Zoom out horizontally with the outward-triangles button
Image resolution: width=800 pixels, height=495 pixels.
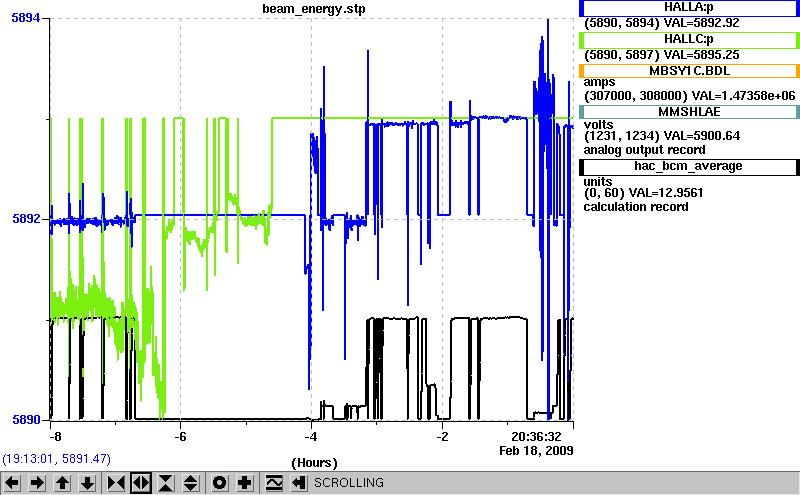pyautogui.click(x=141, y=483)
